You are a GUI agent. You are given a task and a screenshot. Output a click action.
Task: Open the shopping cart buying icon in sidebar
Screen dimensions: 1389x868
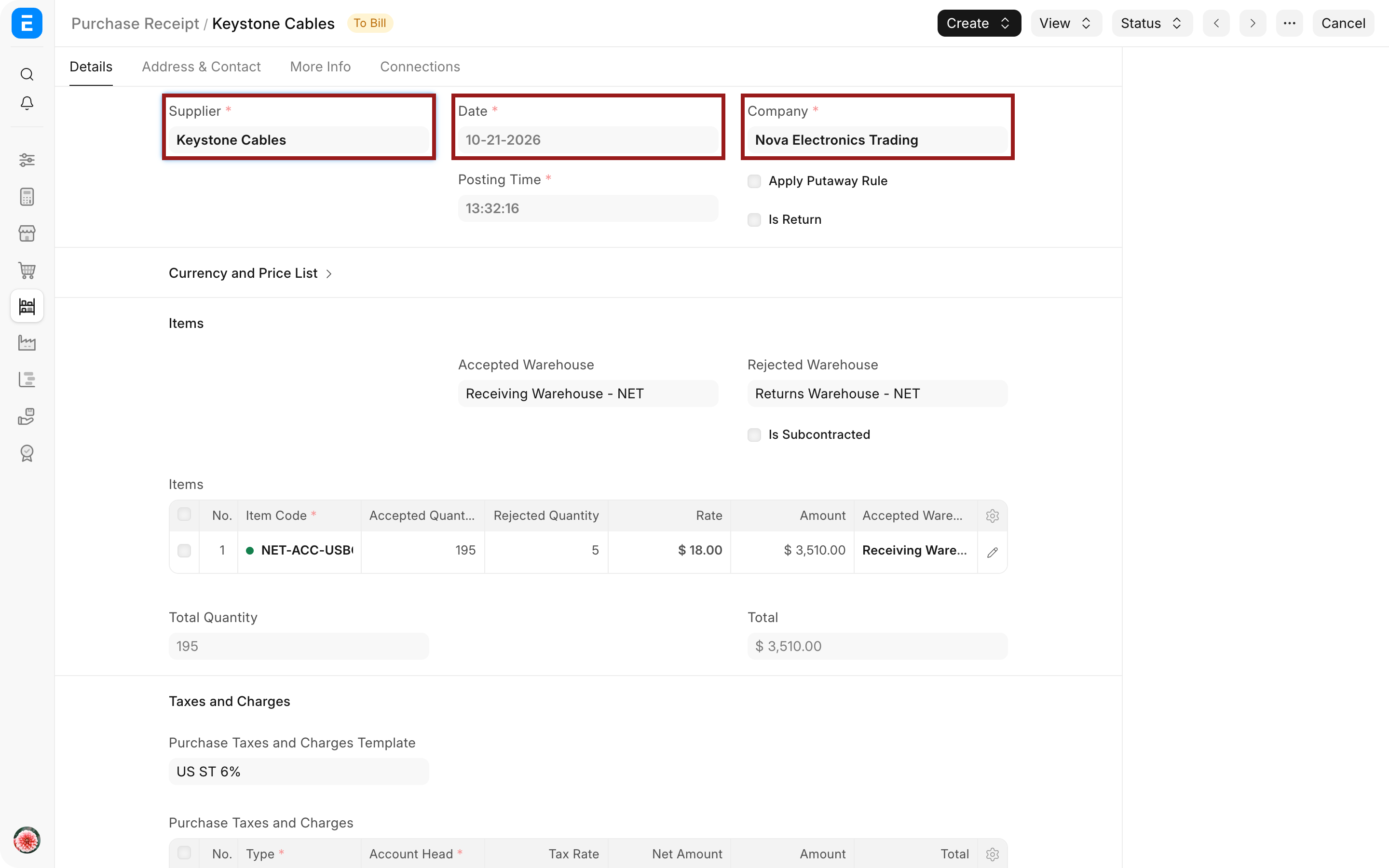(x=27, y=270)
